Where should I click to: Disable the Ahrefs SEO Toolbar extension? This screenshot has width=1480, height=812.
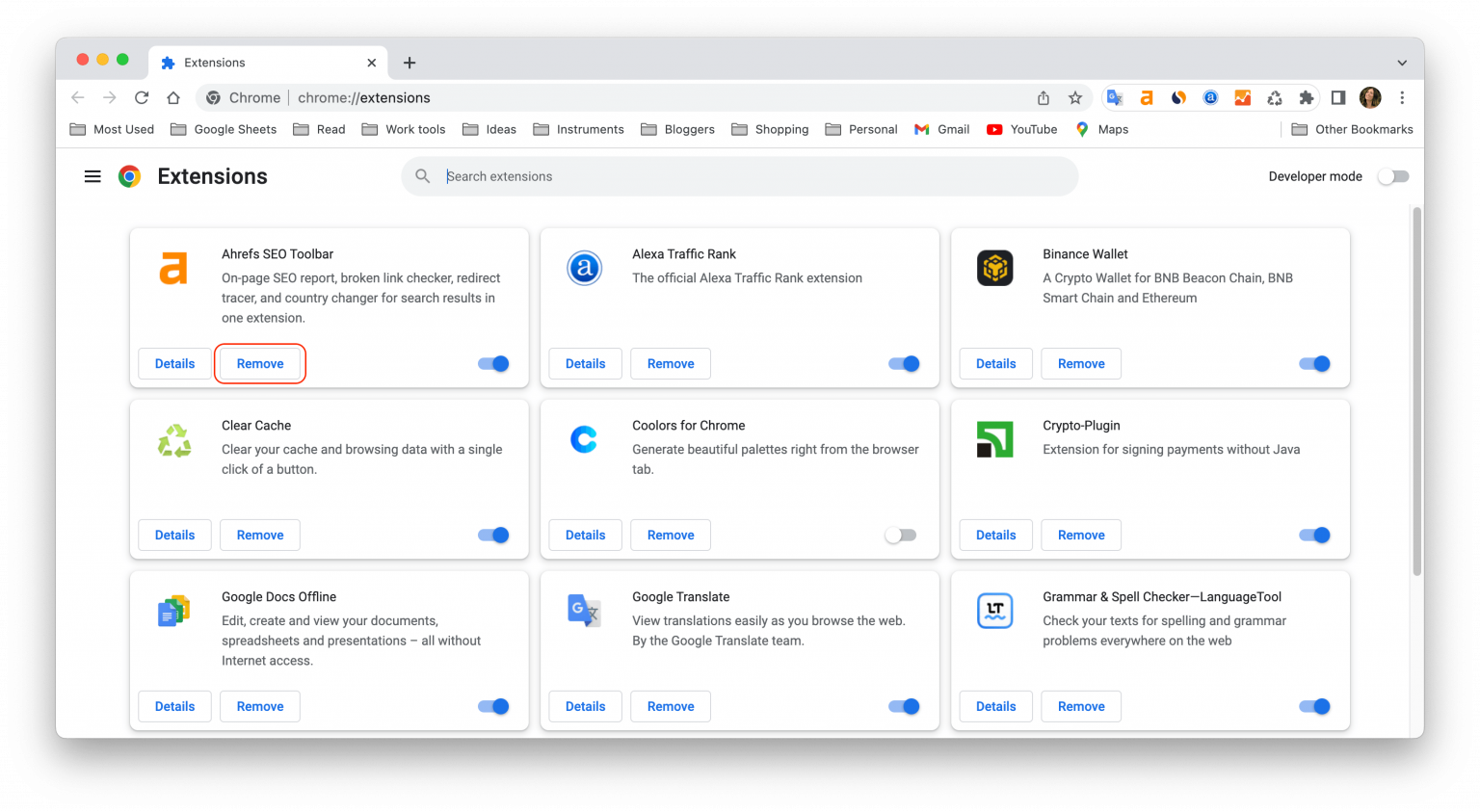pyautogui.click(x=492, y=363)
